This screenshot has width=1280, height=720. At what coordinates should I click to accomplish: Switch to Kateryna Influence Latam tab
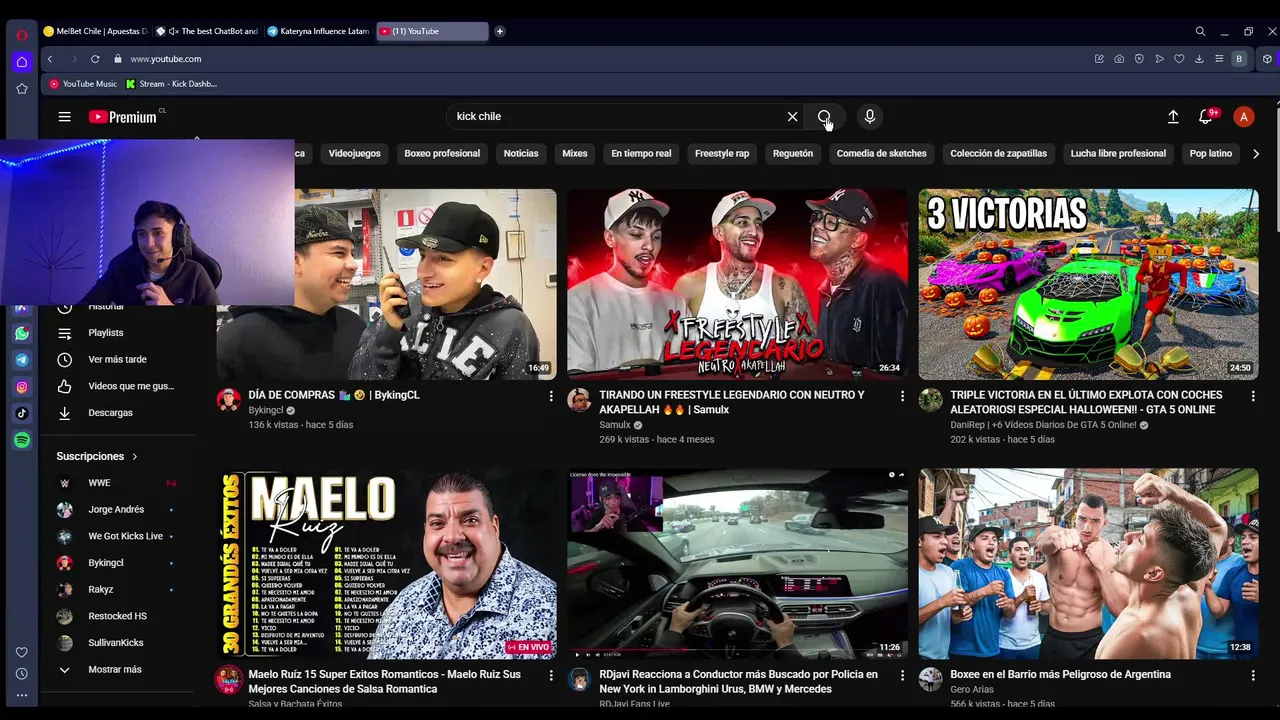(x=320, y=31)
